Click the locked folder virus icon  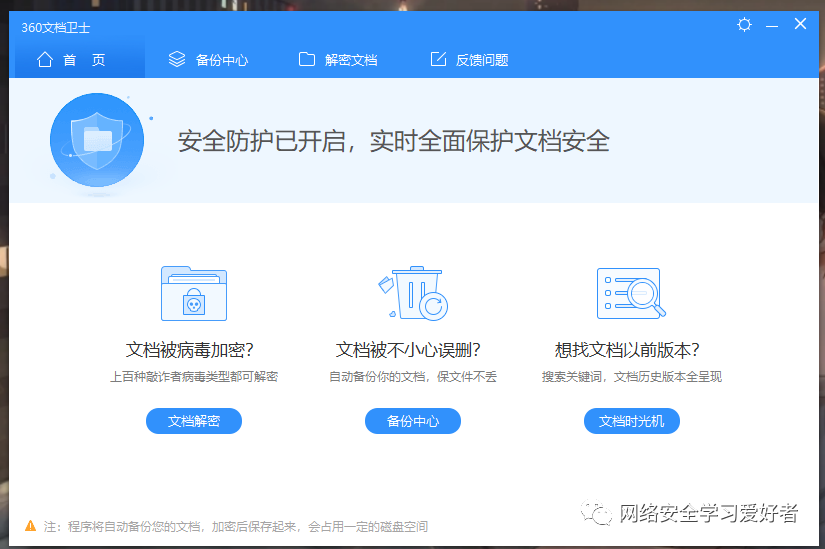pos(194,293)
